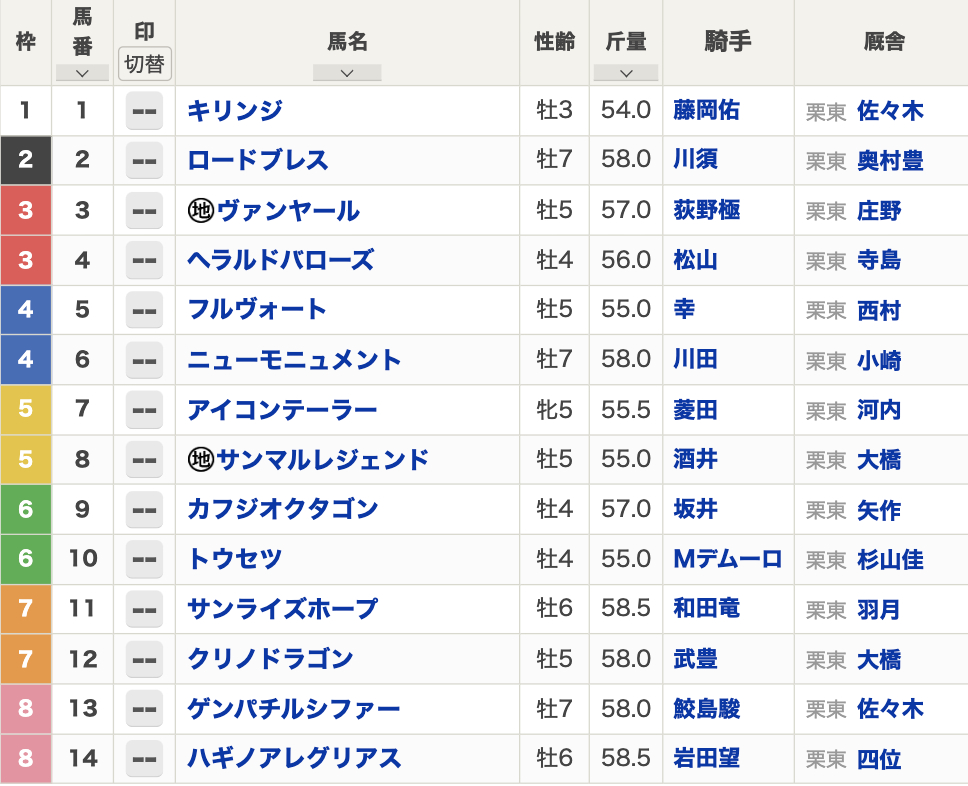This screenshot has height=786, width=968.
Task: Open horse page for ヴァンヤール
Action: (288, 211)
